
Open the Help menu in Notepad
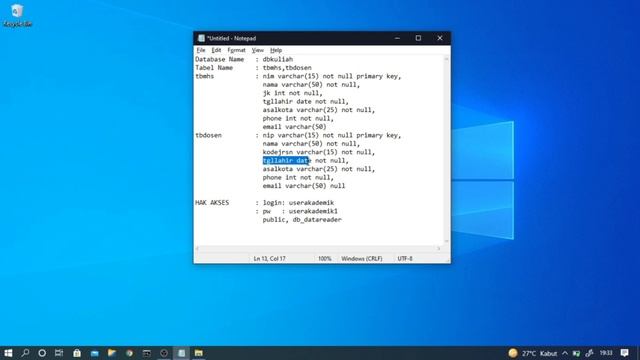click(276, 50)
